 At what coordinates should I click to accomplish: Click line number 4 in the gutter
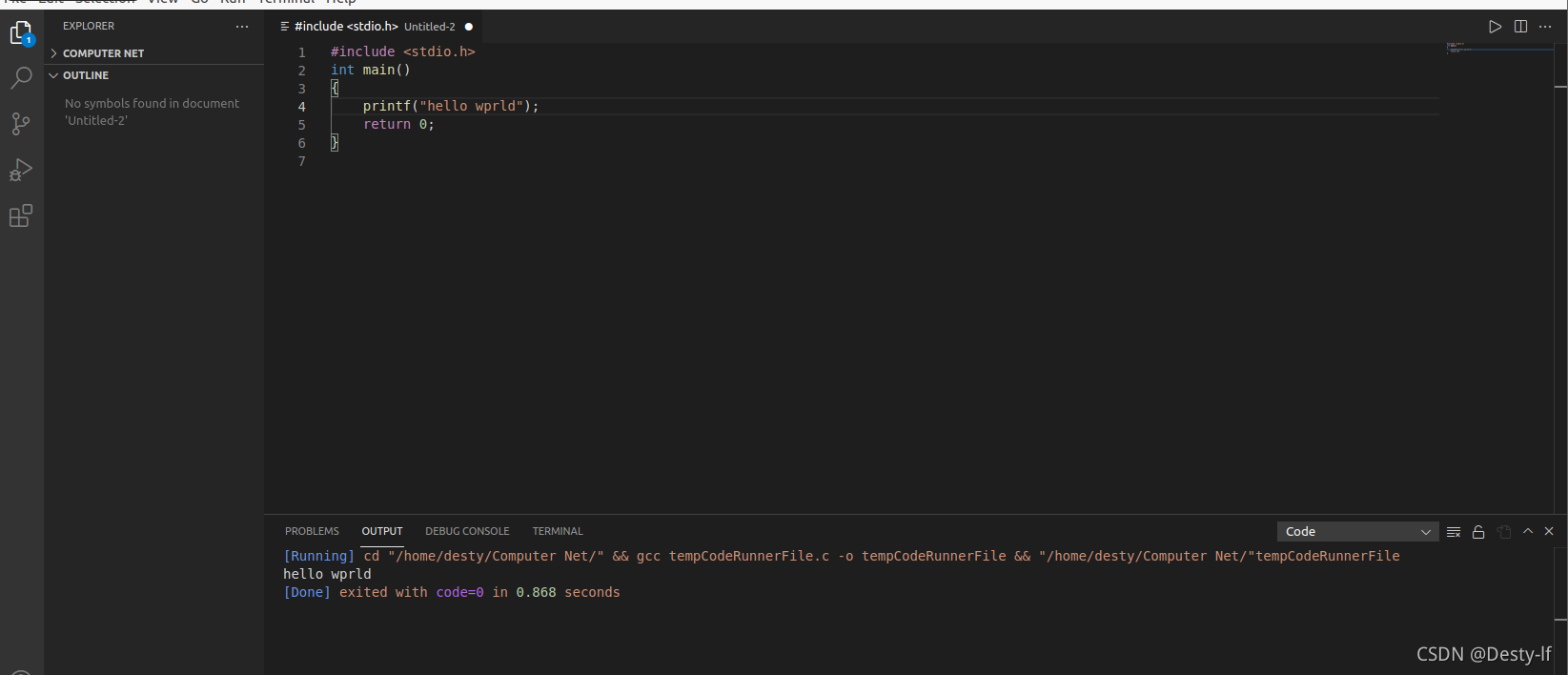(x=301, y=107)
